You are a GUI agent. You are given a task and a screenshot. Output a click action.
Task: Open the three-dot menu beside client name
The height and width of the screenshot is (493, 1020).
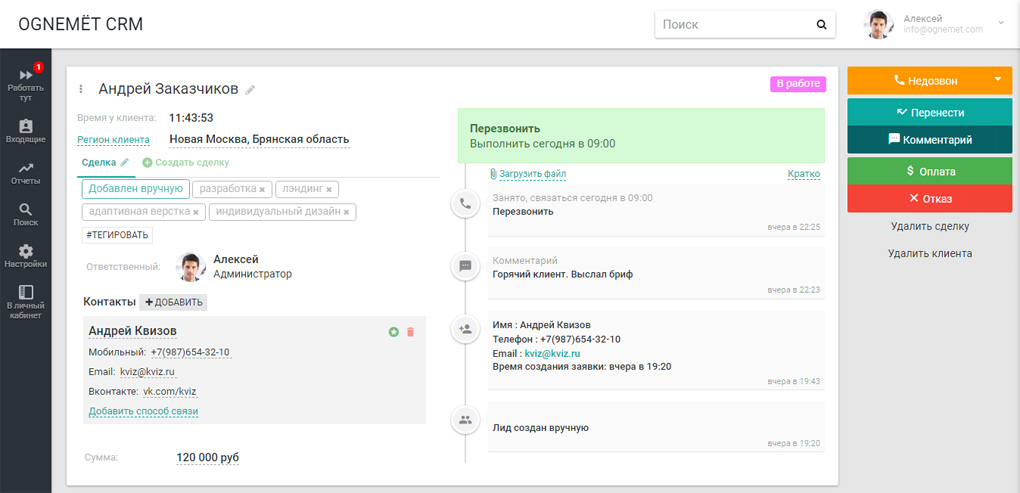[x=81, y=89]
